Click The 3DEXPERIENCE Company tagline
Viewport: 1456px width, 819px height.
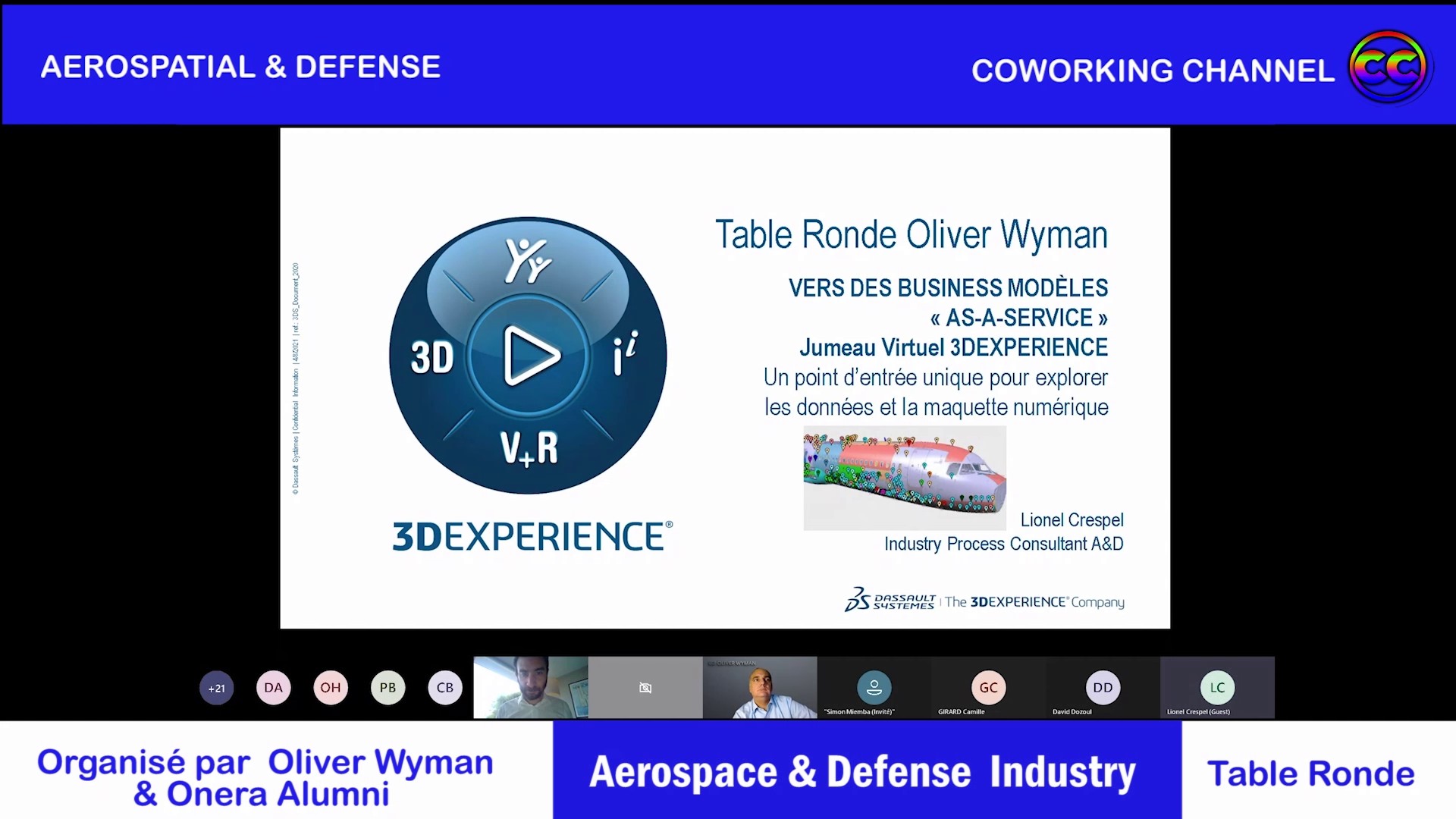(x=1034, y=602)
